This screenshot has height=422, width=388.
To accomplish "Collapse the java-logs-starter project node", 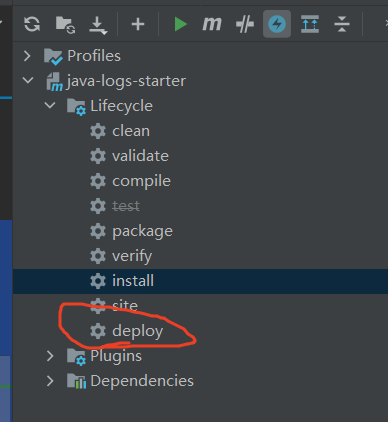I will pyautogui.click(x=28, y=80).
